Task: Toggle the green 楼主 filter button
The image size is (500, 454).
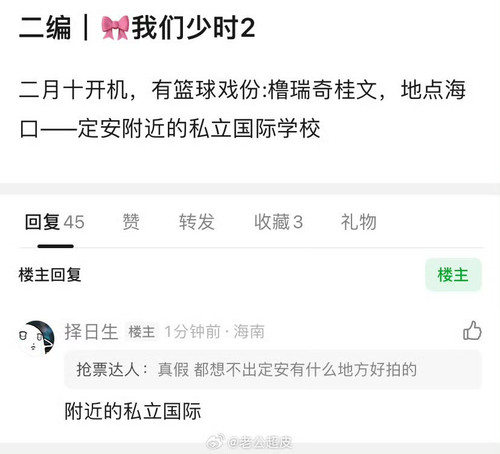Action: point(453,275)
